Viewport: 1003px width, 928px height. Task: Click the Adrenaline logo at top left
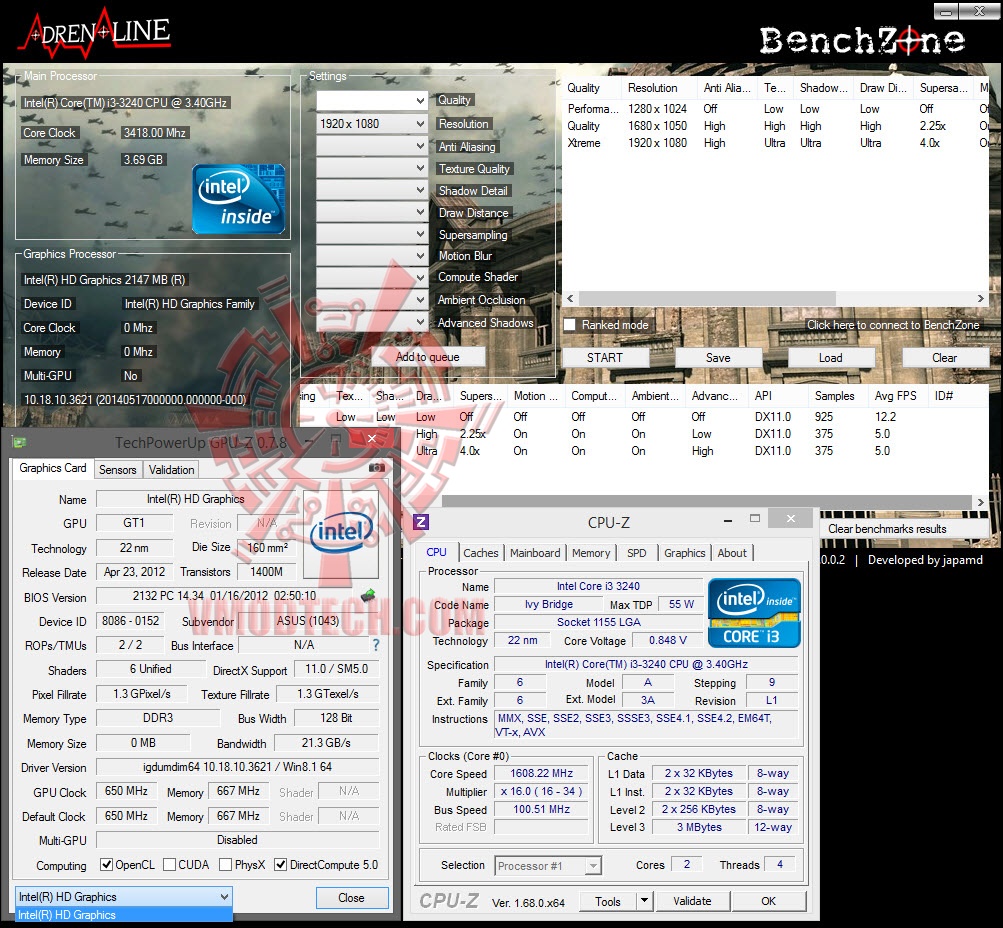tap(95, 34)
